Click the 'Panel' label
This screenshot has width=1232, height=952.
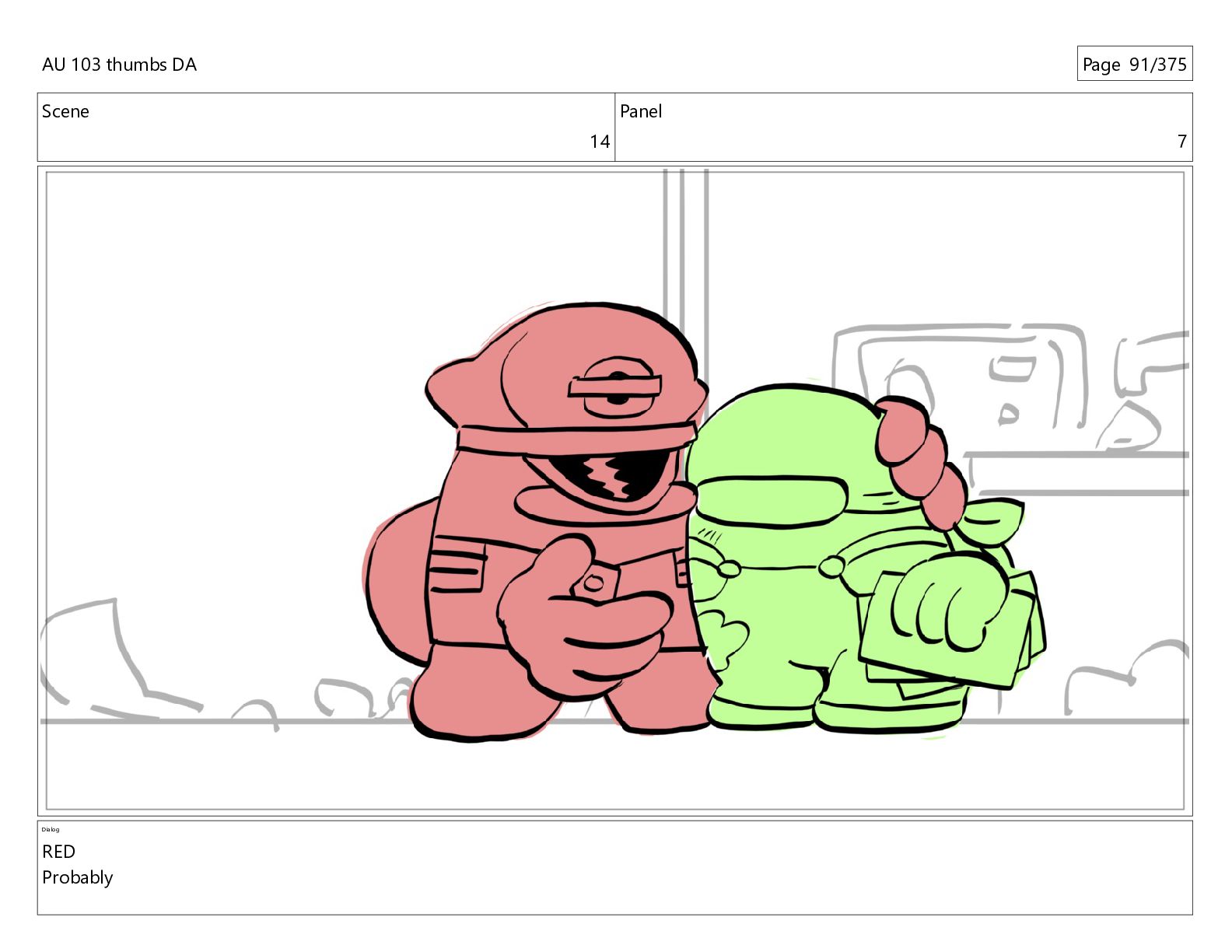[641, 111]
